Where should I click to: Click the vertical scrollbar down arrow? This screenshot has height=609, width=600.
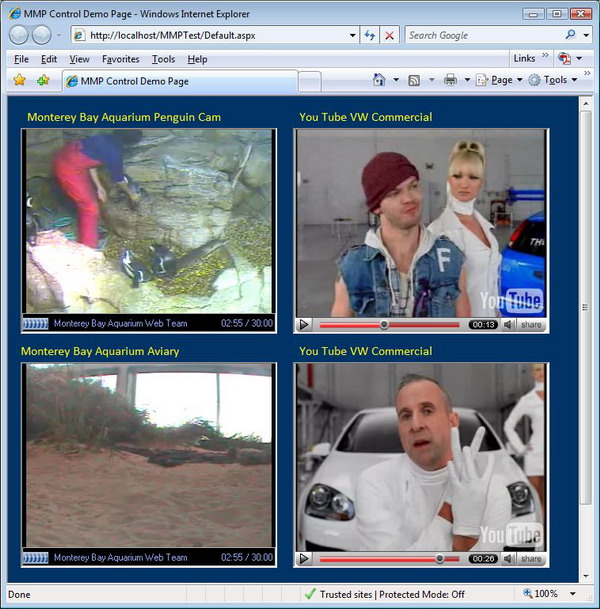click(586, 576)
